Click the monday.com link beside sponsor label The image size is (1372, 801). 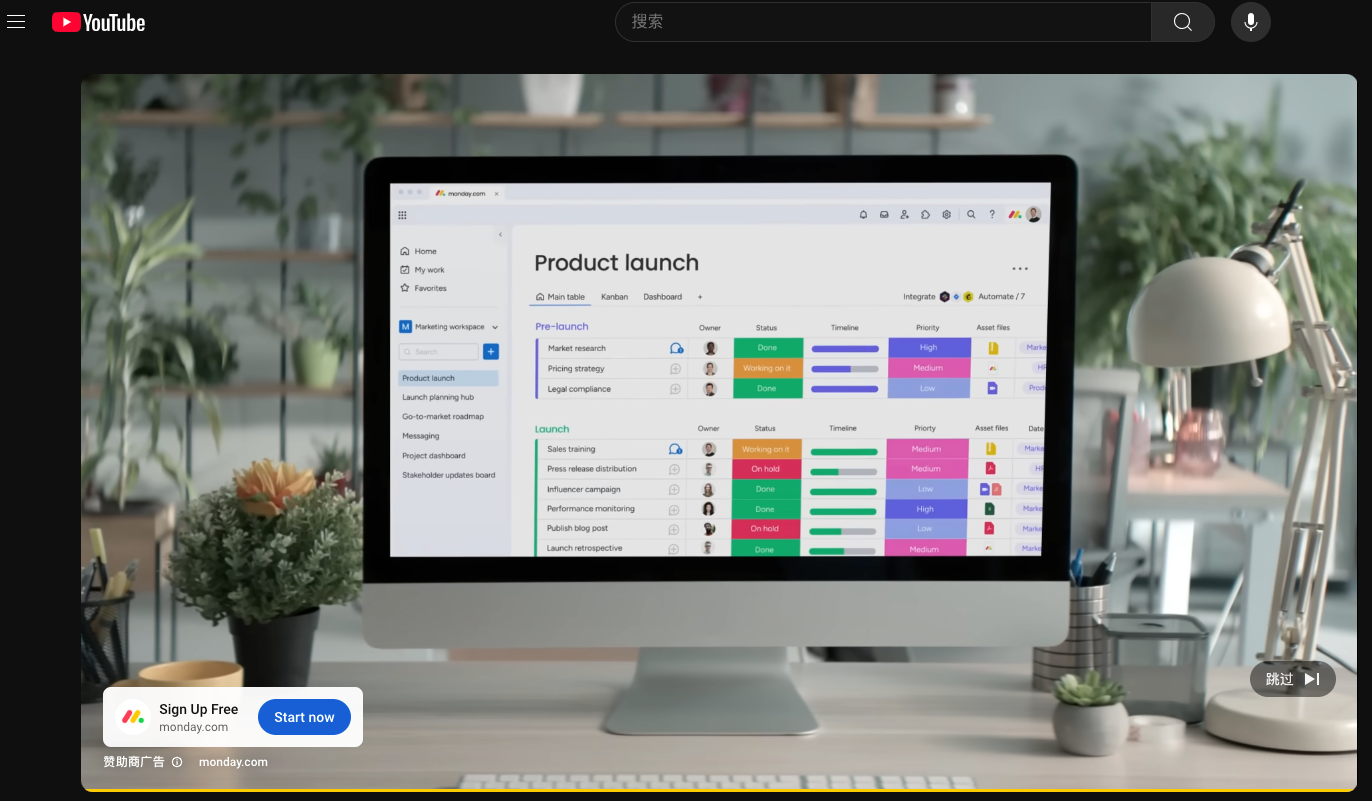coord(233,762)
